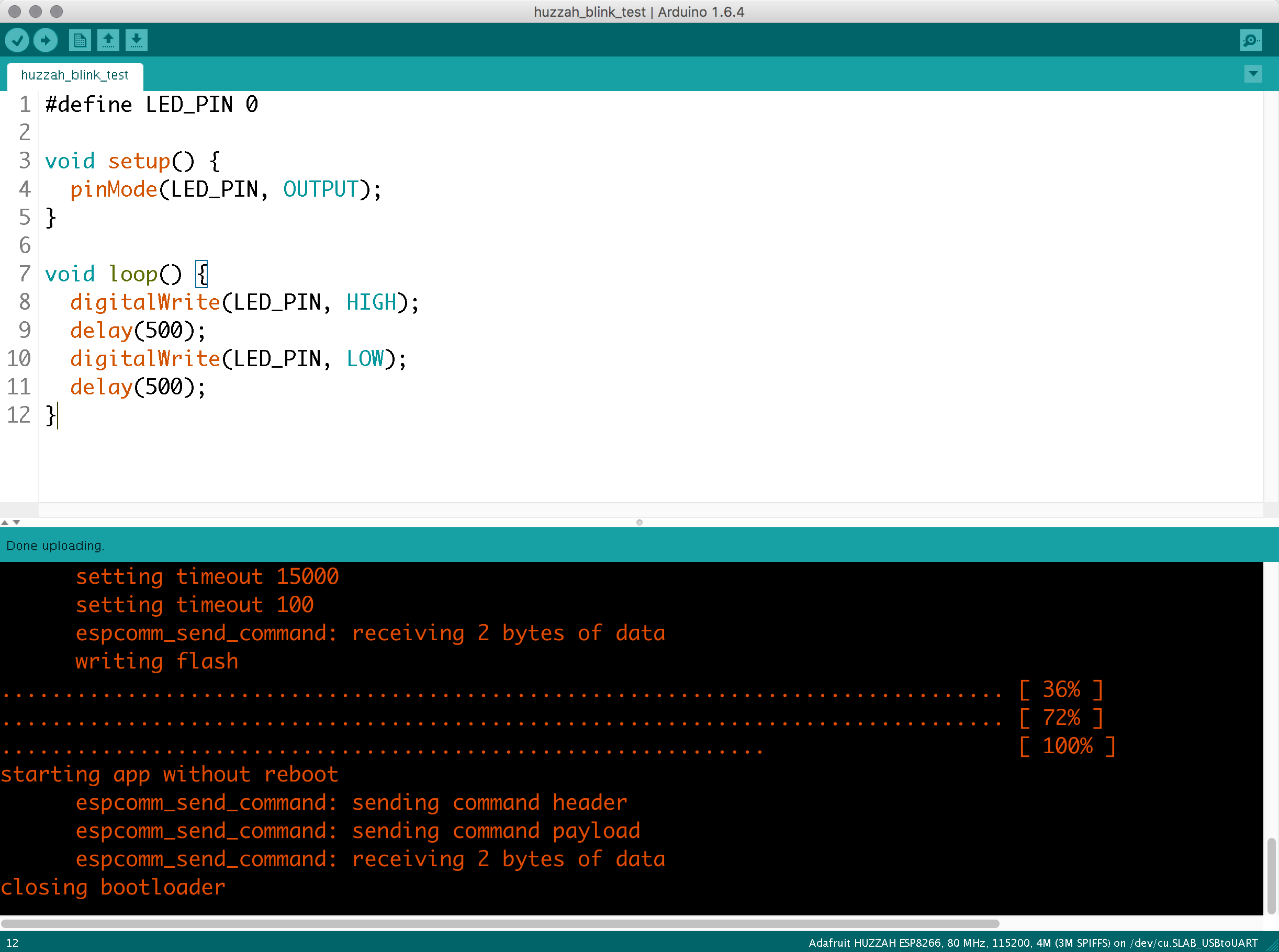Image resolution: width=1279 pixels, height=952 pixels.
Task: Click the Verify checkmark button
Action: coord(17,40)
